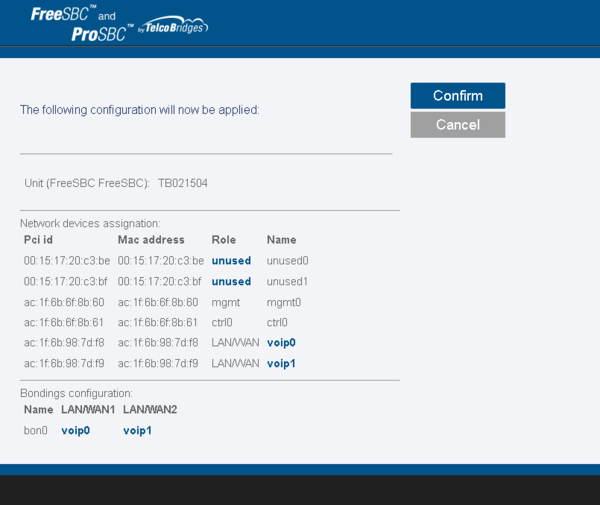Image resolution: width=600 pixels, height=505 pixels.
Task: Click ctrl0 in the Name column
Action: pos(277,323)
